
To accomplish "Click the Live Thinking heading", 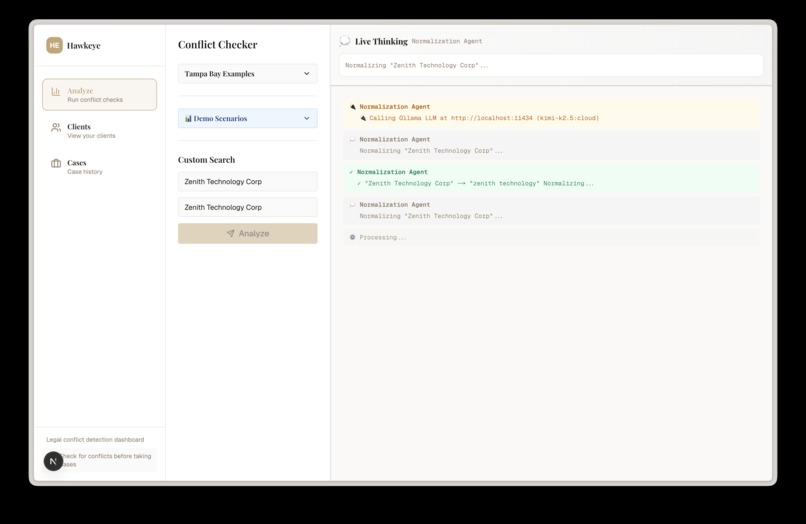I will (381, 41).
